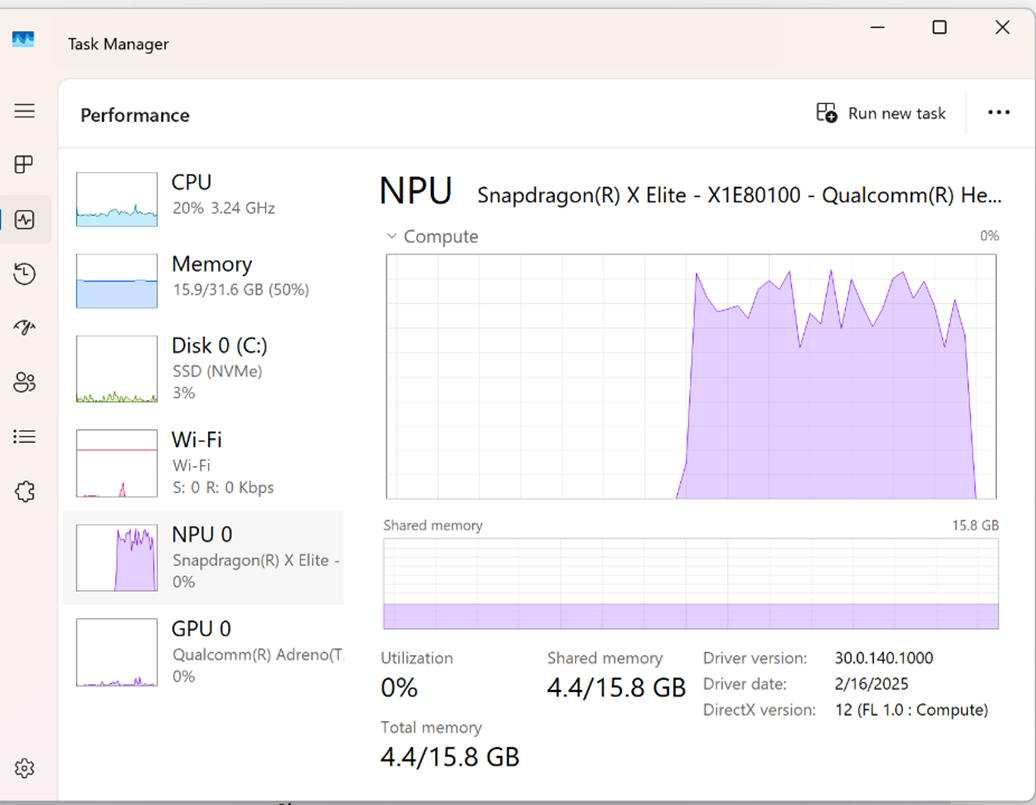Select GPU 0 Qualcomm Adreno entry
The image size is (1036, 805).
coord(205,652)
